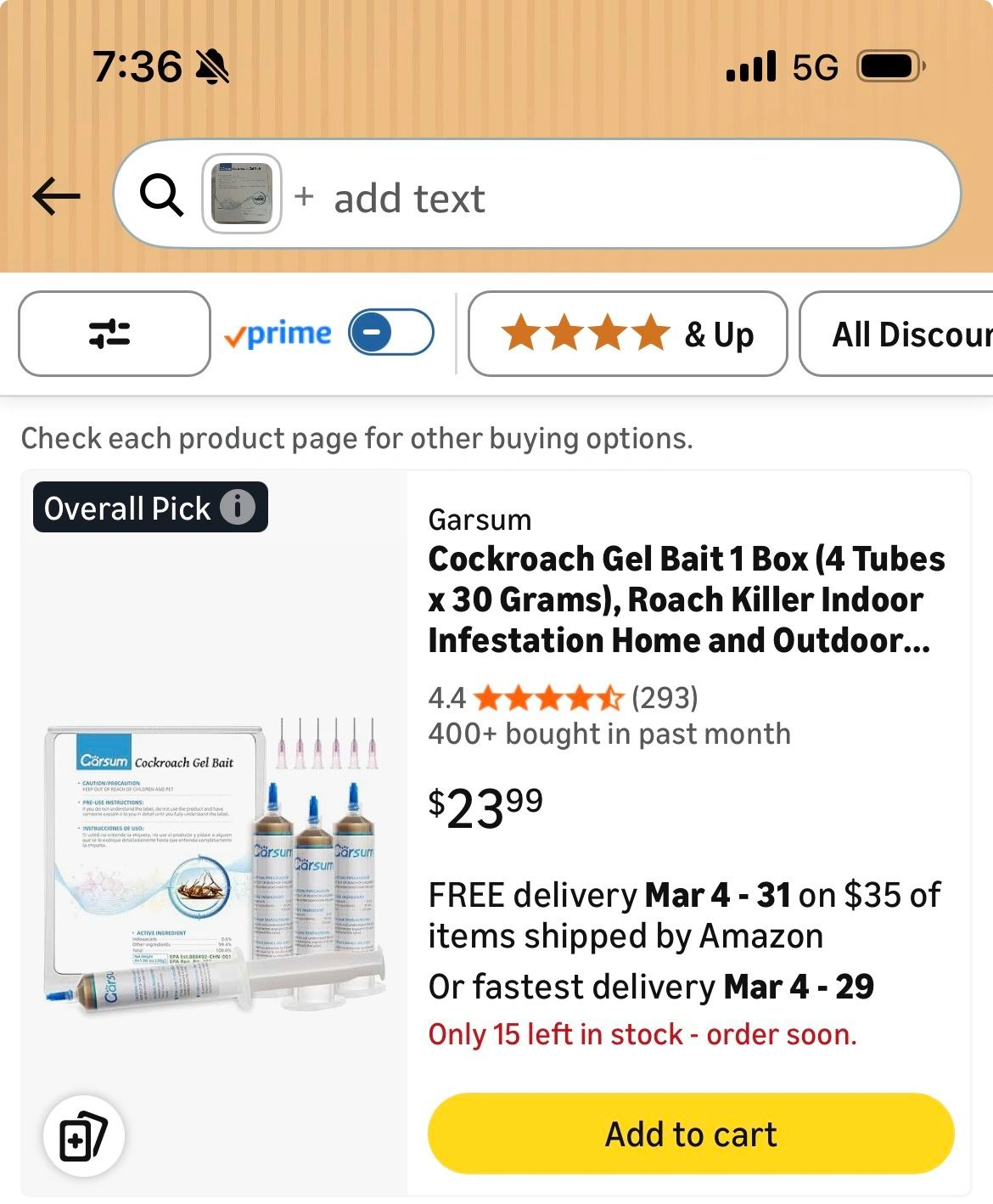Tap the silent mode bell icon
The image size is (993, 1204).
[x=212, y=66]
